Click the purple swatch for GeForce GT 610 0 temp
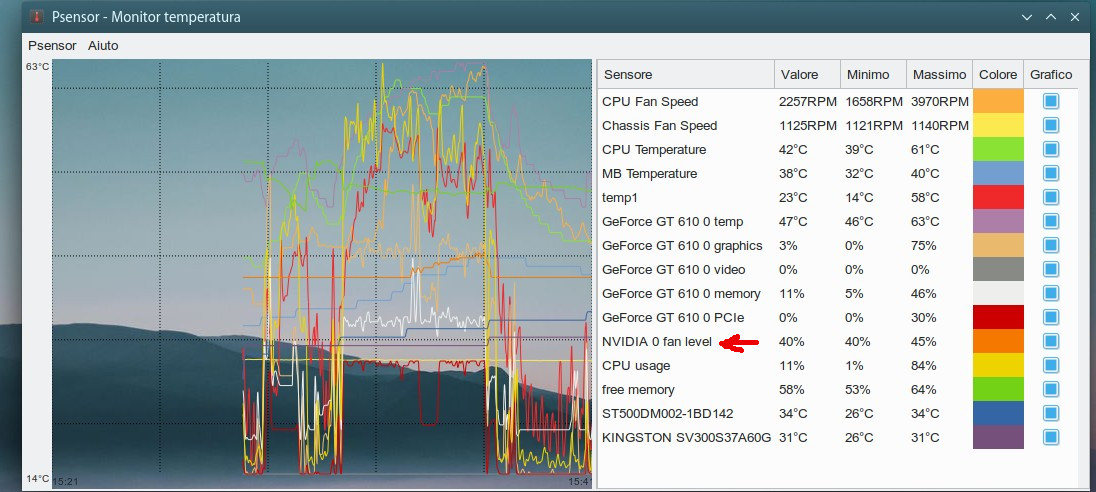1096x492 pixels. [x=998, y=222]
